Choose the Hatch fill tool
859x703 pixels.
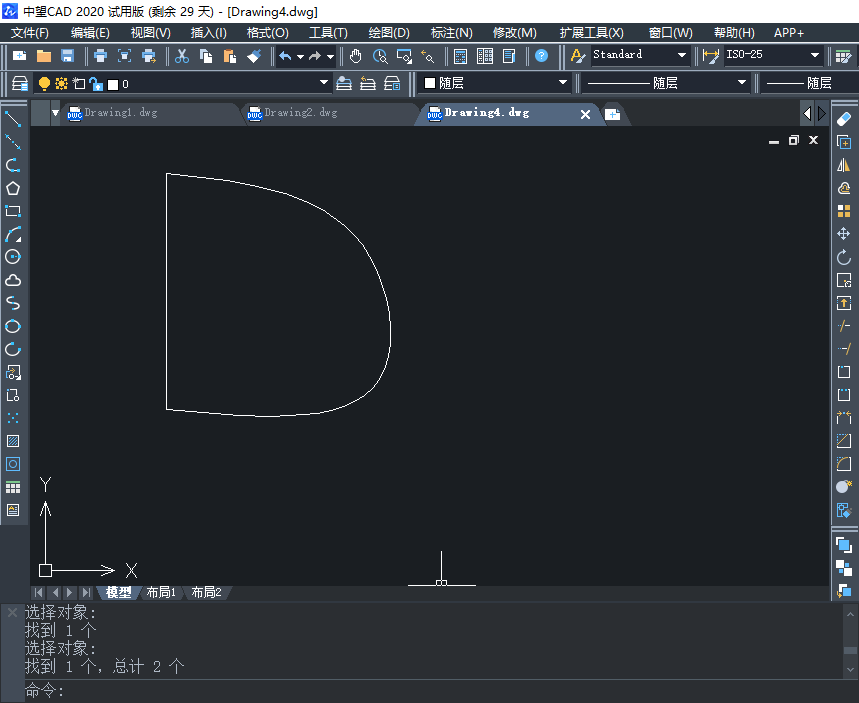pyautogui.click(x=13, y=441)
